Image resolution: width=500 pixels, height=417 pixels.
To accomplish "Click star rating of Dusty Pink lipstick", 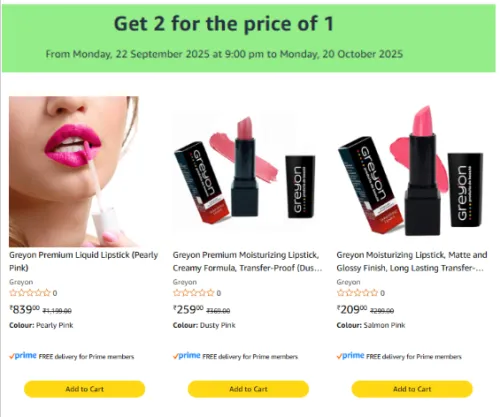I will click(x=194, y=293).
